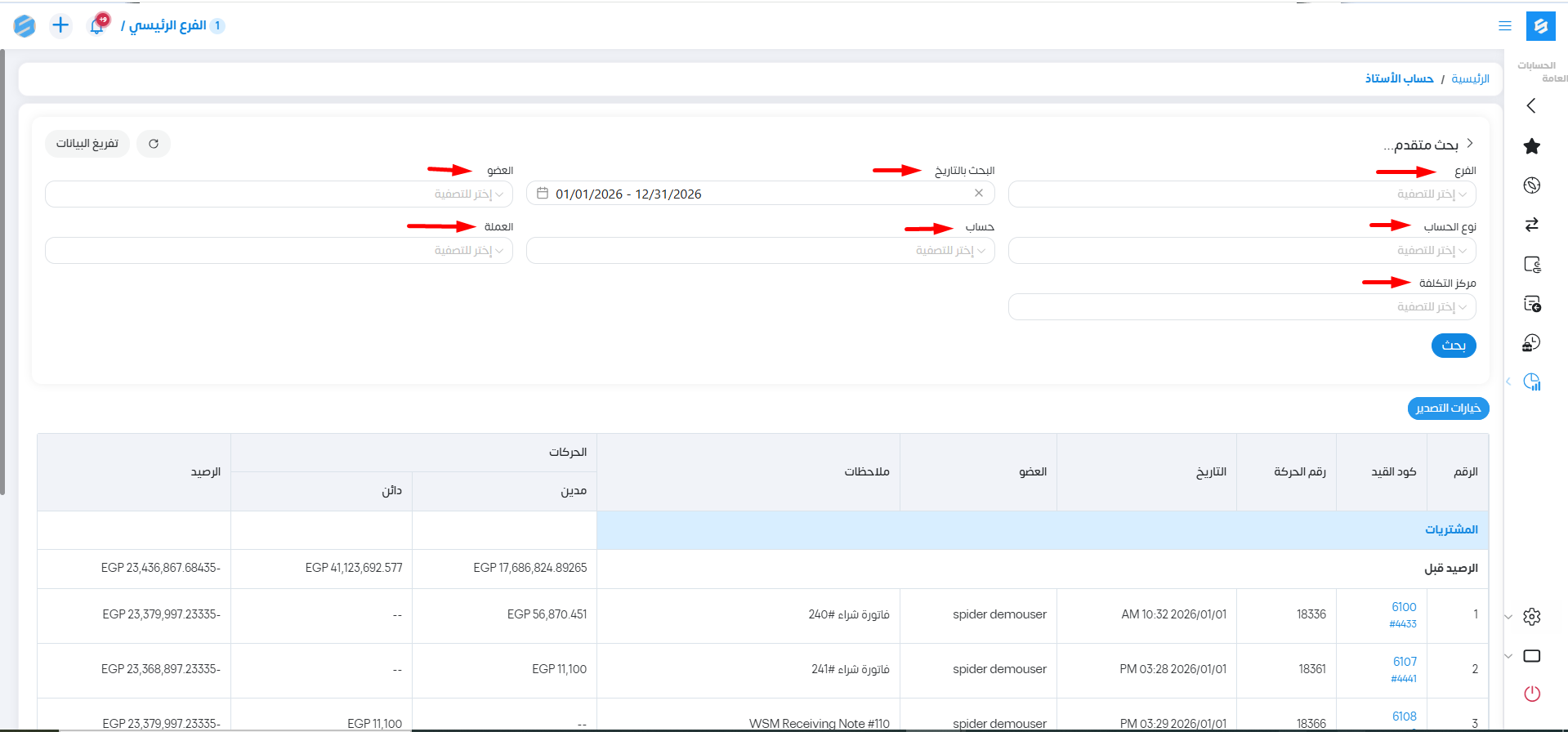Viewport: 1568px width, 732px height.
Task: Clear the date range with X icon
Action: (x=978, y=194)
